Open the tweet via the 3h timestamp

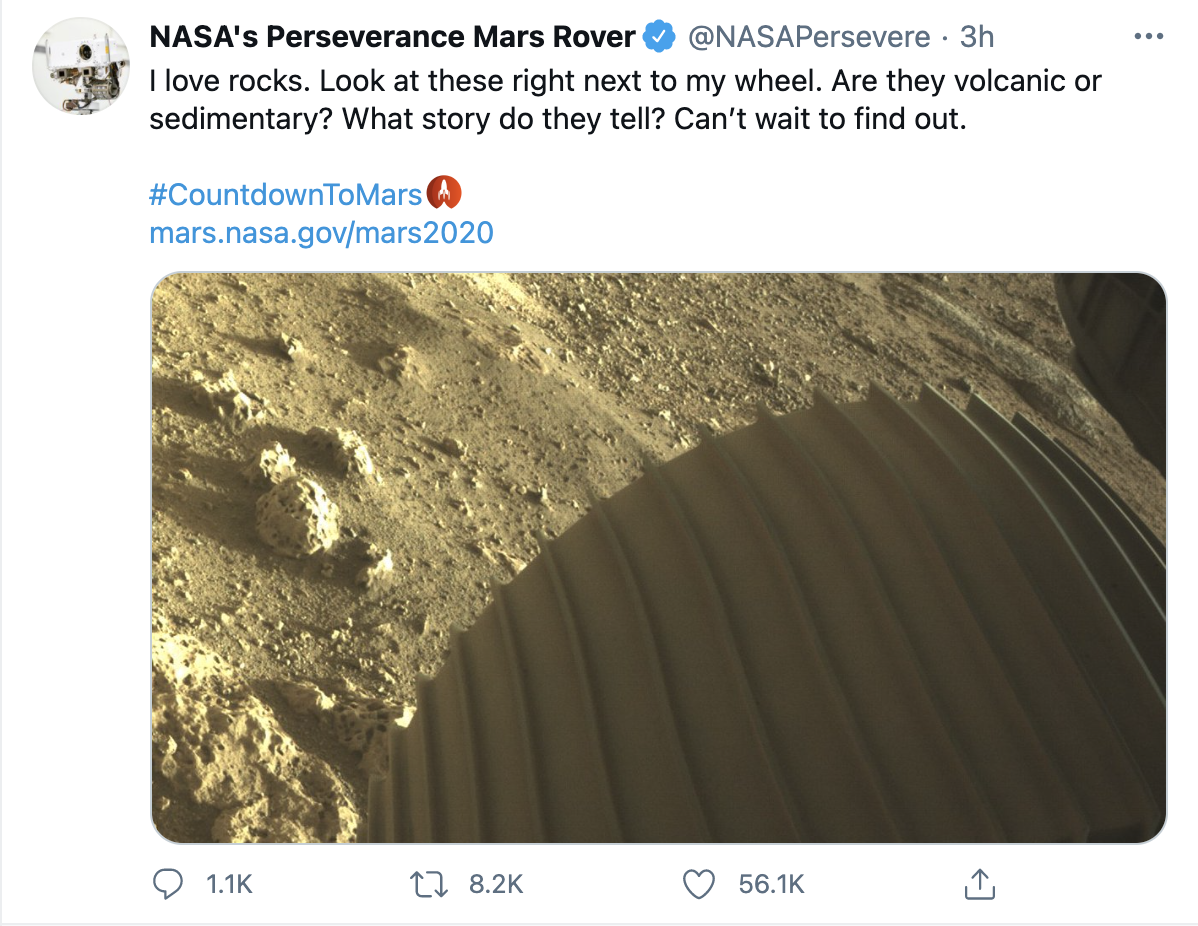coord(977,38)
